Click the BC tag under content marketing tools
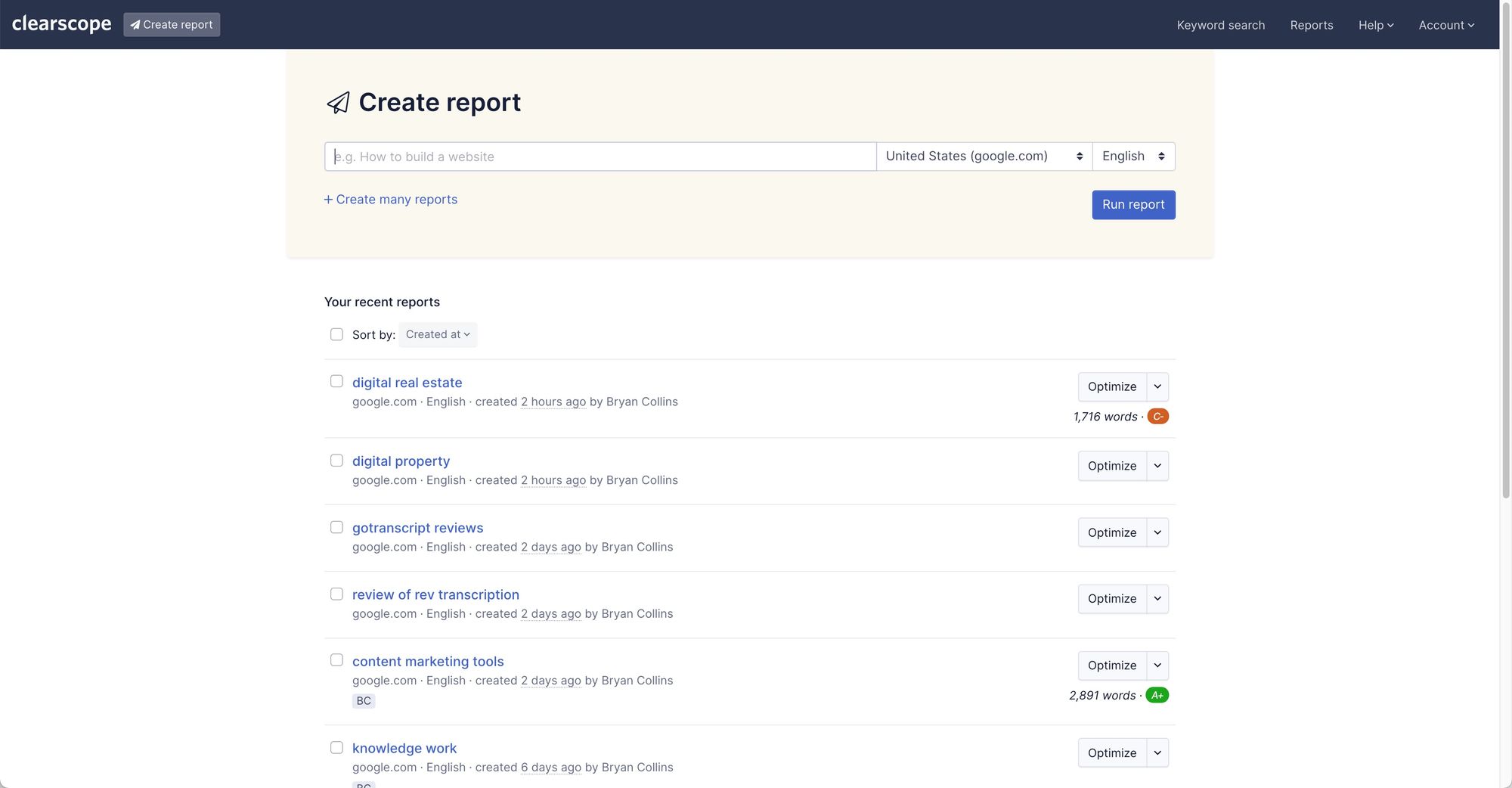The image size is (1512, 788). [364, 701]
